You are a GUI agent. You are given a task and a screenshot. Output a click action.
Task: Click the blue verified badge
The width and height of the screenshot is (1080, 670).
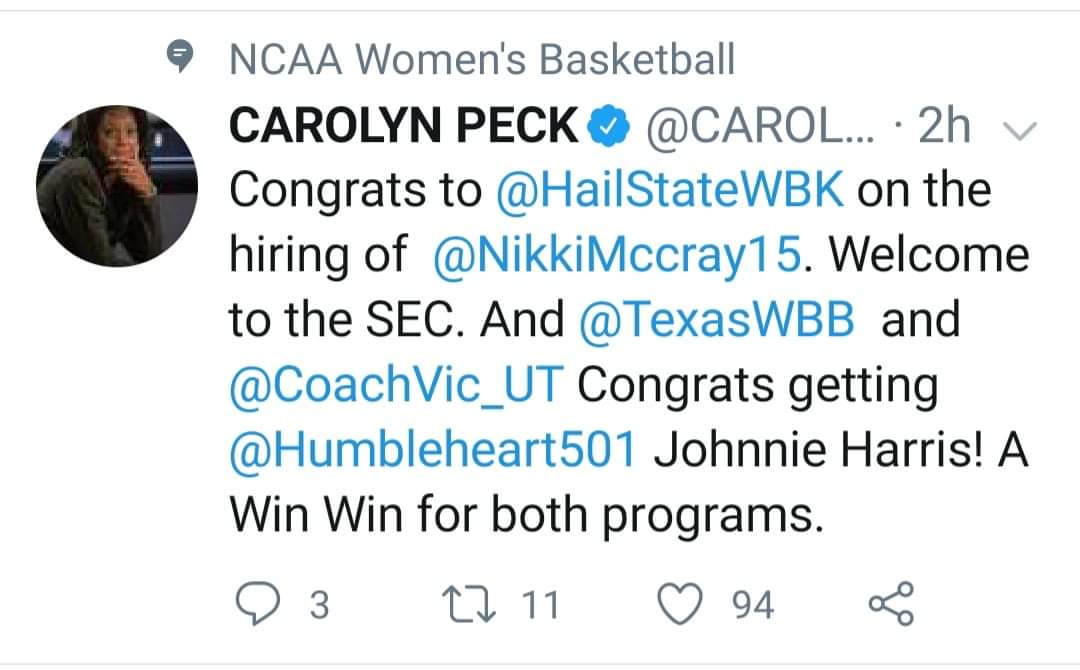[610, 126]
